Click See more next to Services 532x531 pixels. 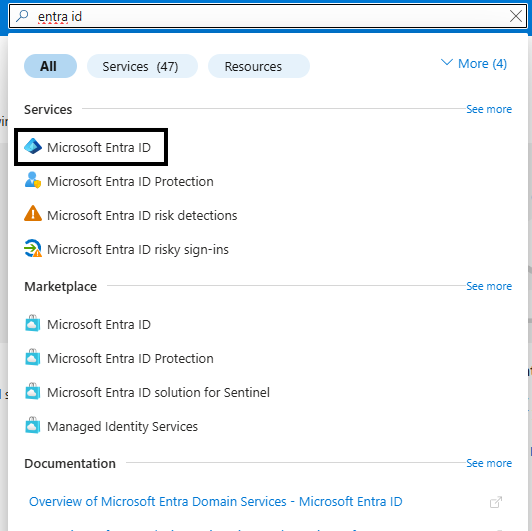tap(489, 109)
